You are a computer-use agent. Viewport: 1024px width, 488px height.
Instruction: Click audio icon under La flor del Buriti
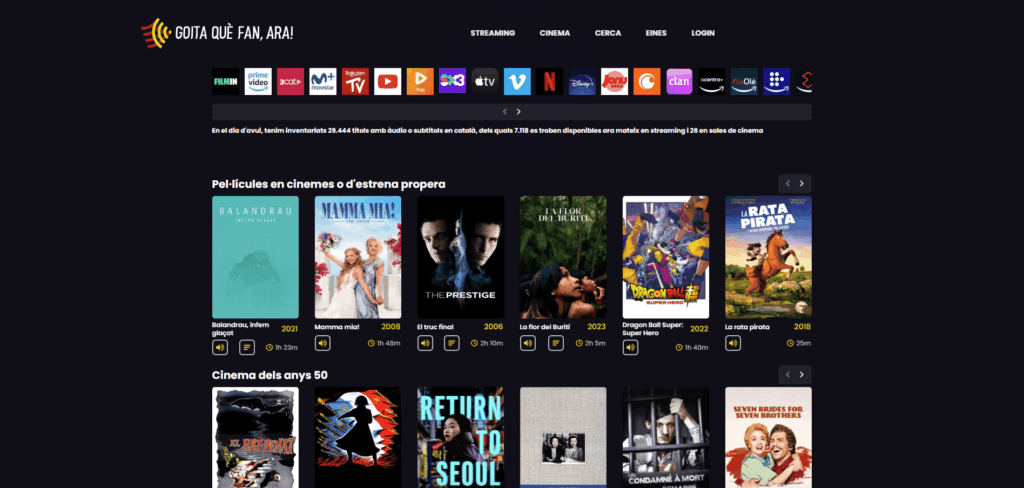pos(528,343)
